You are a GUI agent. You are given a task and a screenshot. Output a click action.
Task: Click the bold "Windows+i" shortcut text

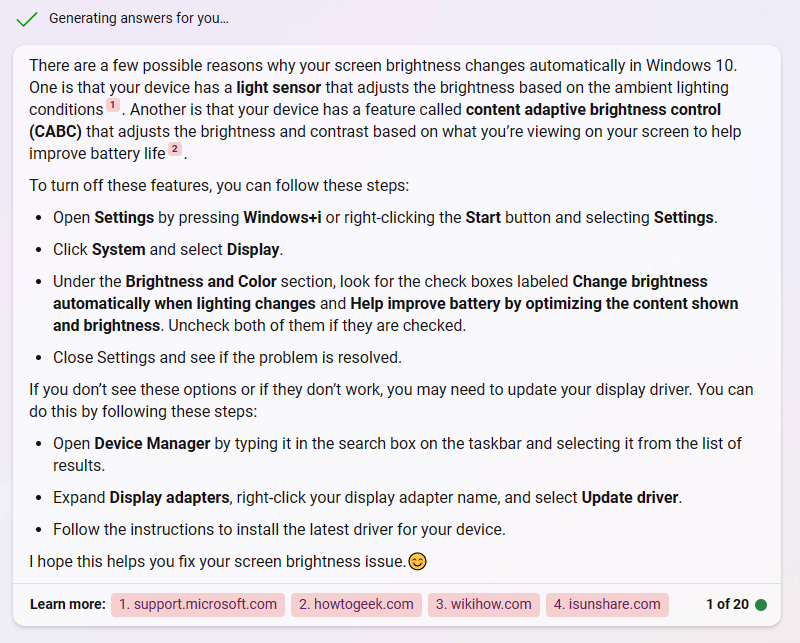(x=282, y=217)
